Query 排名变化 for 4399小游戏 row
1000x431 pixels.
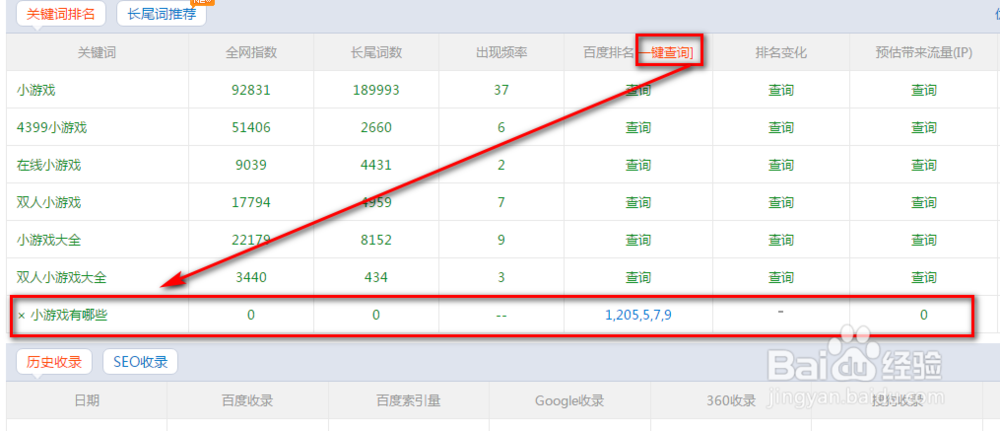pyautogui.click(x=781, y=128)
